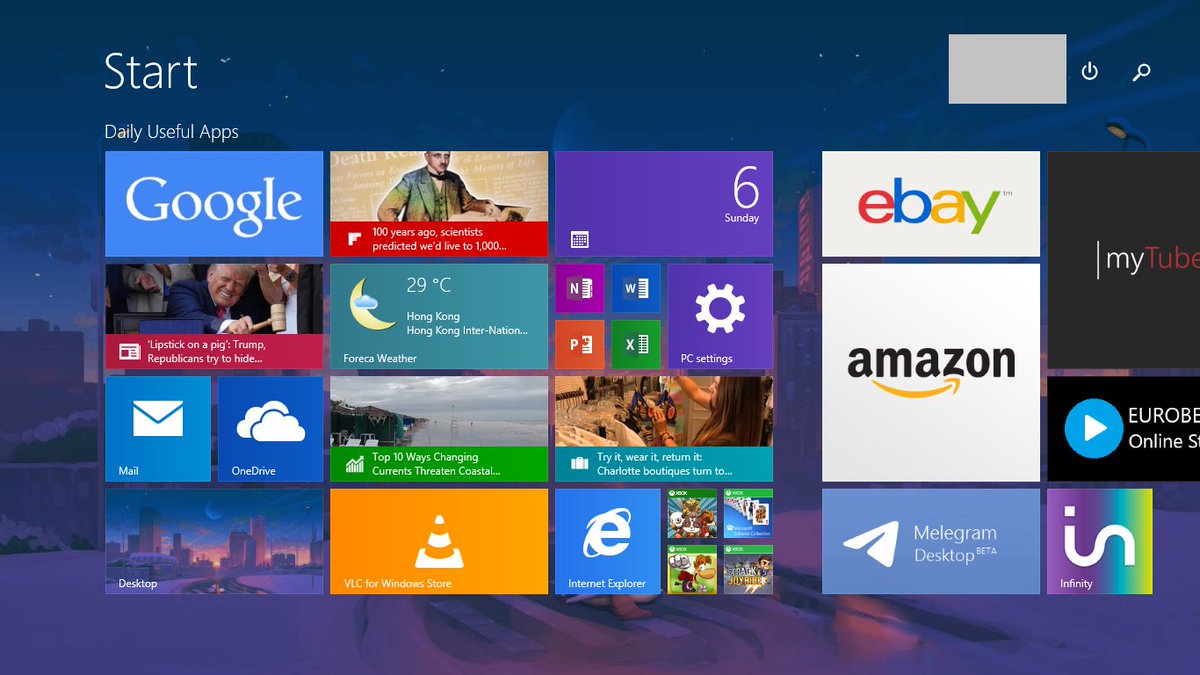Launch PowerPoint from the small tile
1200x675 pixels.
579,345
